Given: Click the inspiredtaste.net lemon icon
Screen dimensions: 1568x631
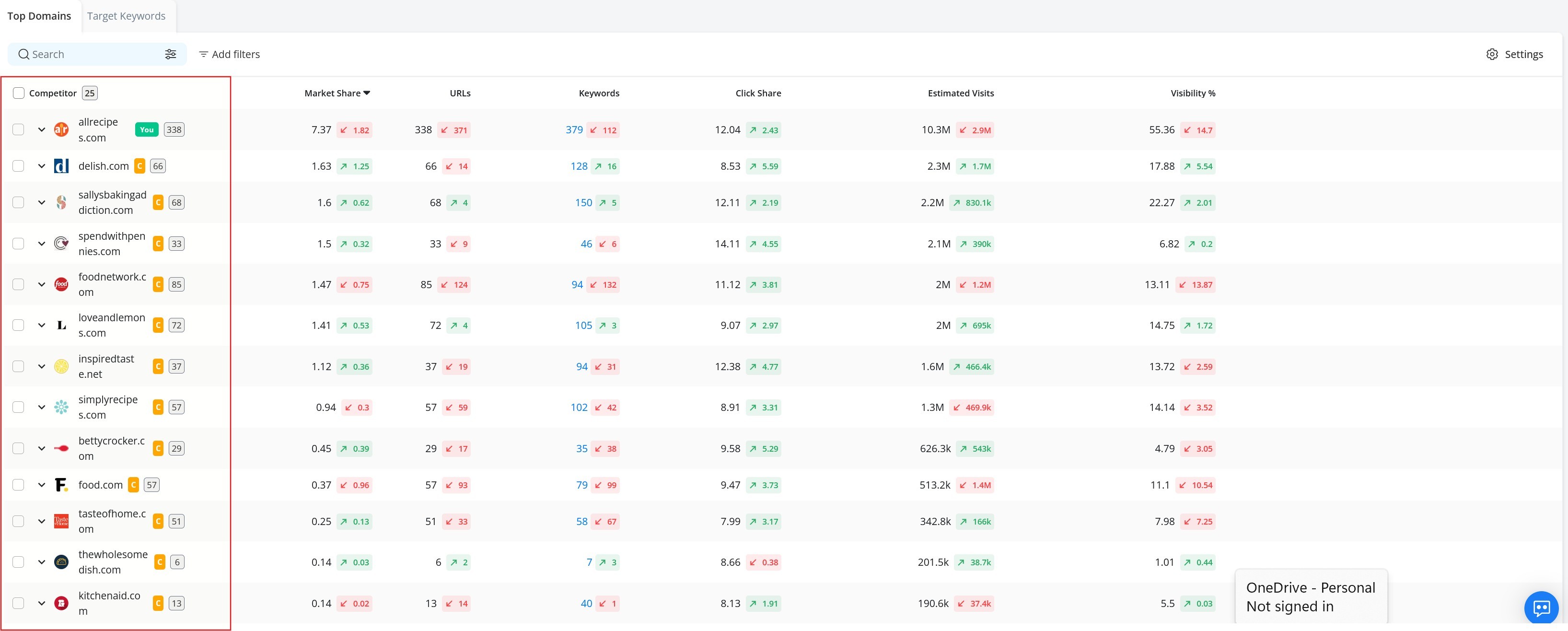Looking at the screenshot, I should coord(61,367).
